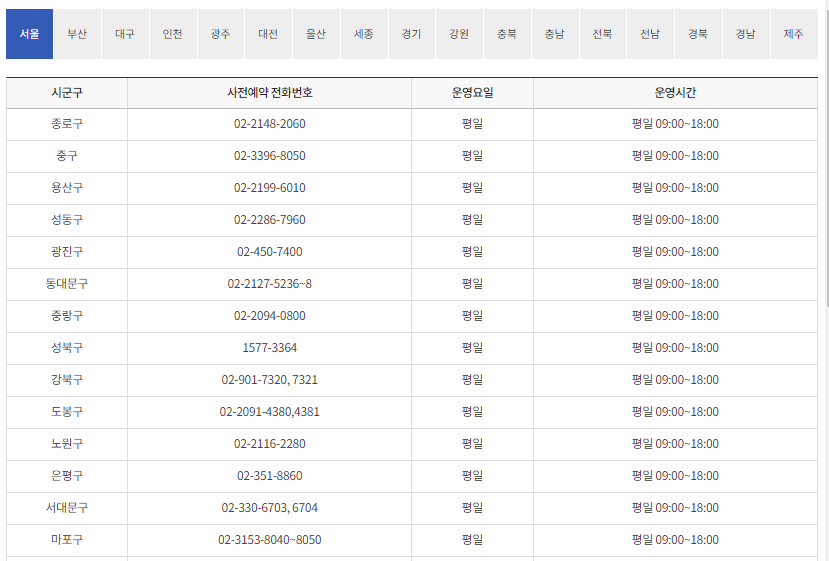Switch to the 제주 tab

pos(794,34)
